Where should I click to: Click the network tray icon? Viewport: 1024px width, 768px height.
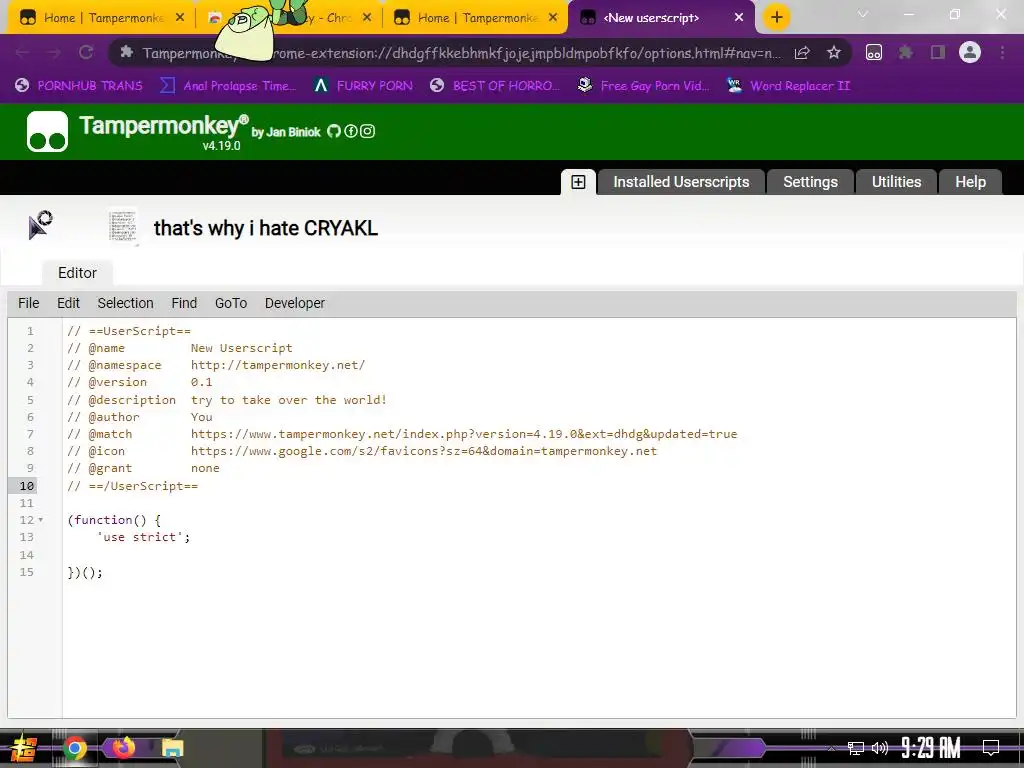pyautogui.click(x=856, y=748)
